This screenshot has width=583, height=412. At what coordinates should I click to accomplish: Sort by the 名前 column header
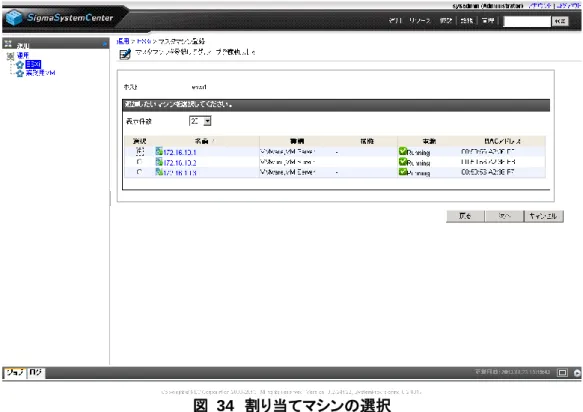(x=202, y=141)
